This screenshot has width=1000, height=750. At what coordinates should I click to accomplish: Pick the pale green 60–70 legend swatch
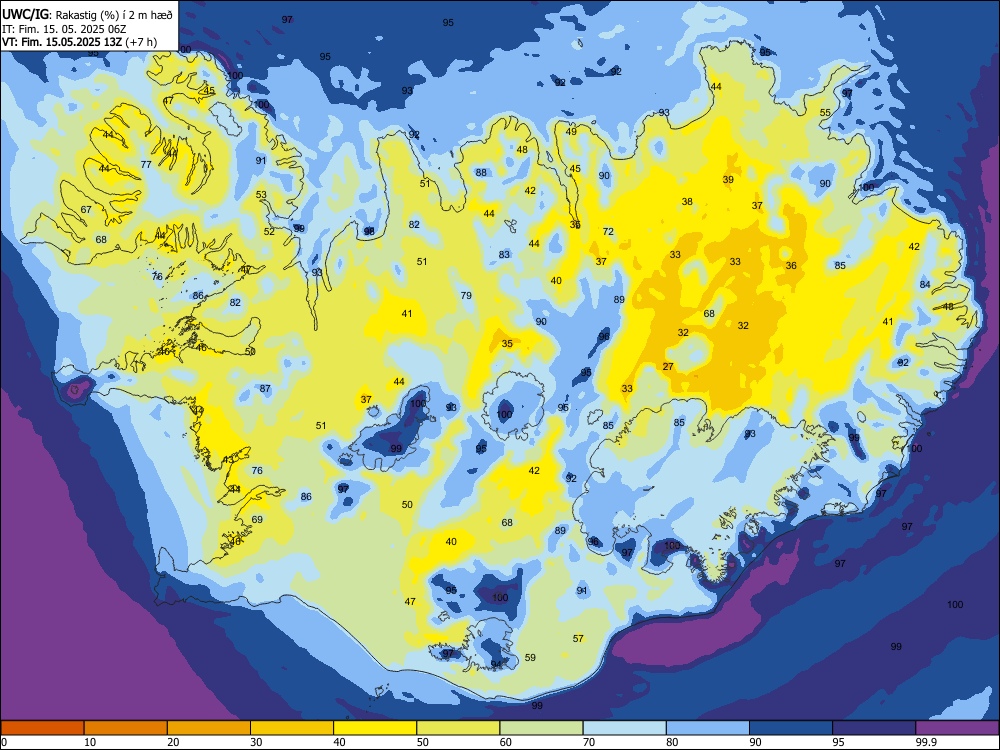(x=541, y=728)
